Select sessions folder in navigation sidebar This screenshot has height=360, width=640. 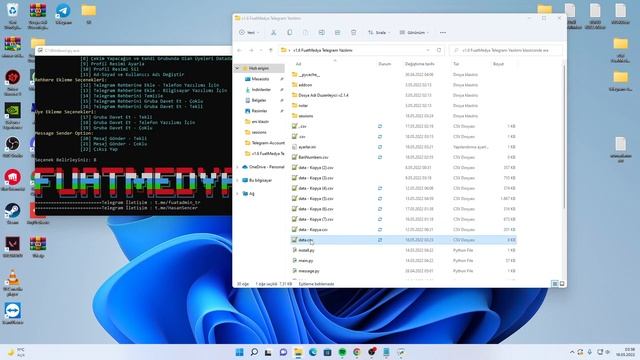pos(259,132)
